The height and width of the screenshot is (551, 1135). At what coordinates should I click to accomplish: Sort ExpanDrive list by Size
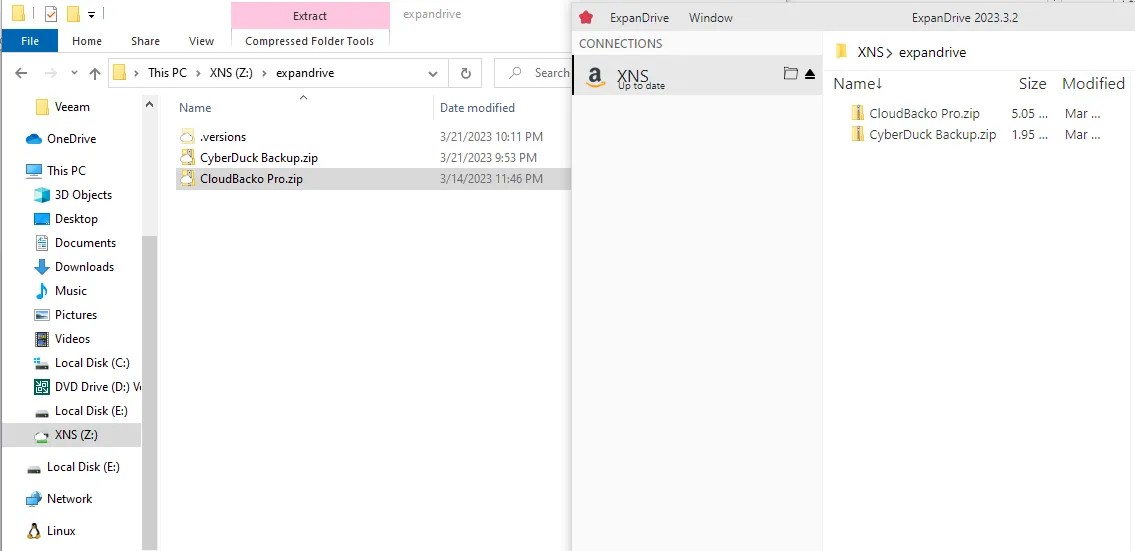click(x=1032, y=83)
